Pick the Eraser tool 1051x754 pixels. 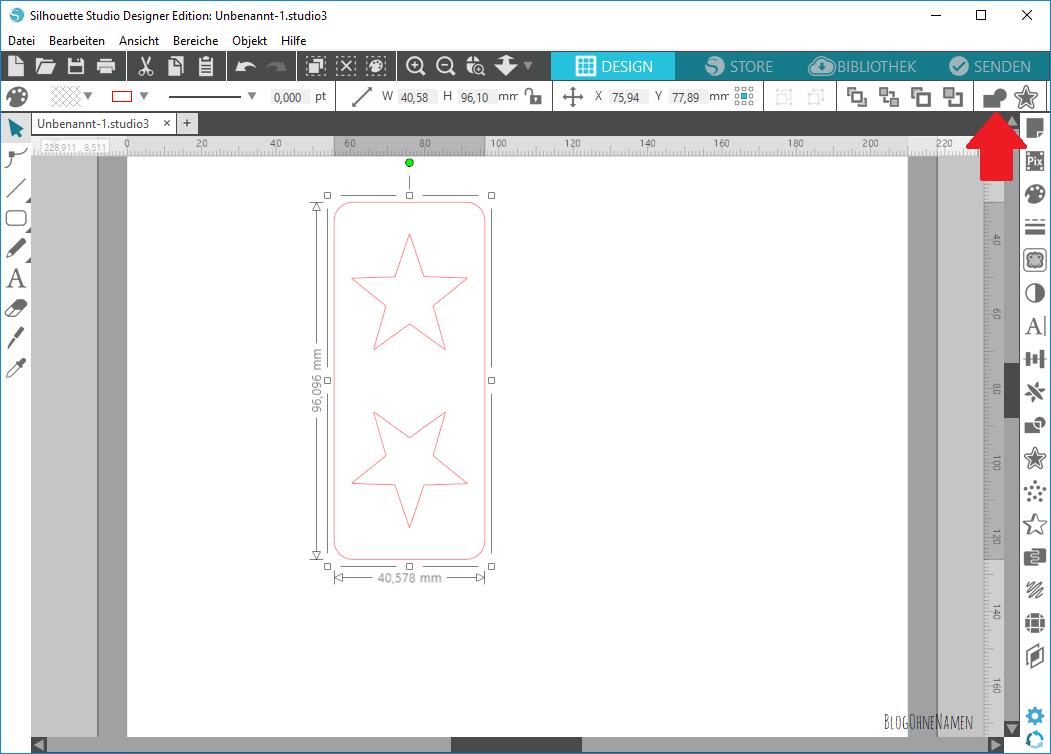pos(16,308)
